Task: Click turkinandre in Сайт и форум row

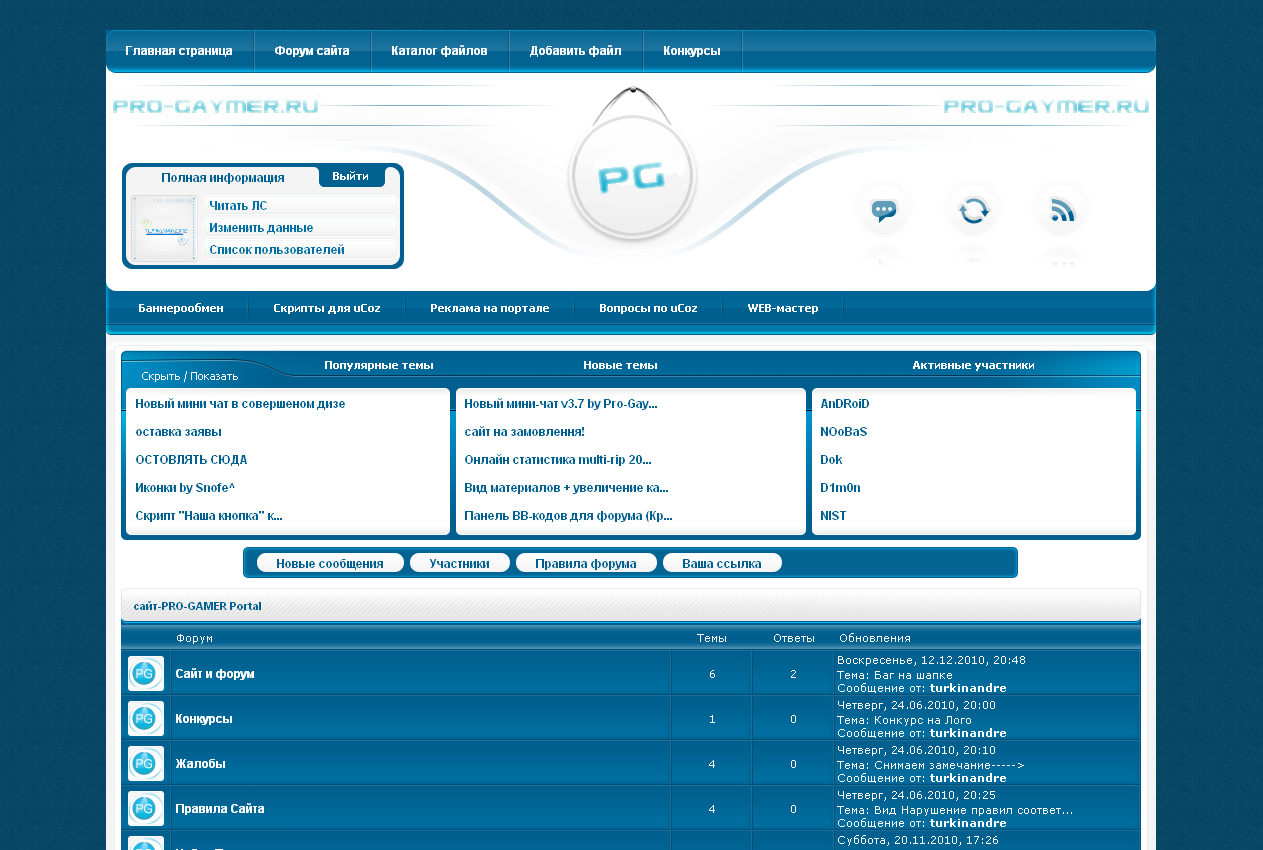Action: (968, 688)
